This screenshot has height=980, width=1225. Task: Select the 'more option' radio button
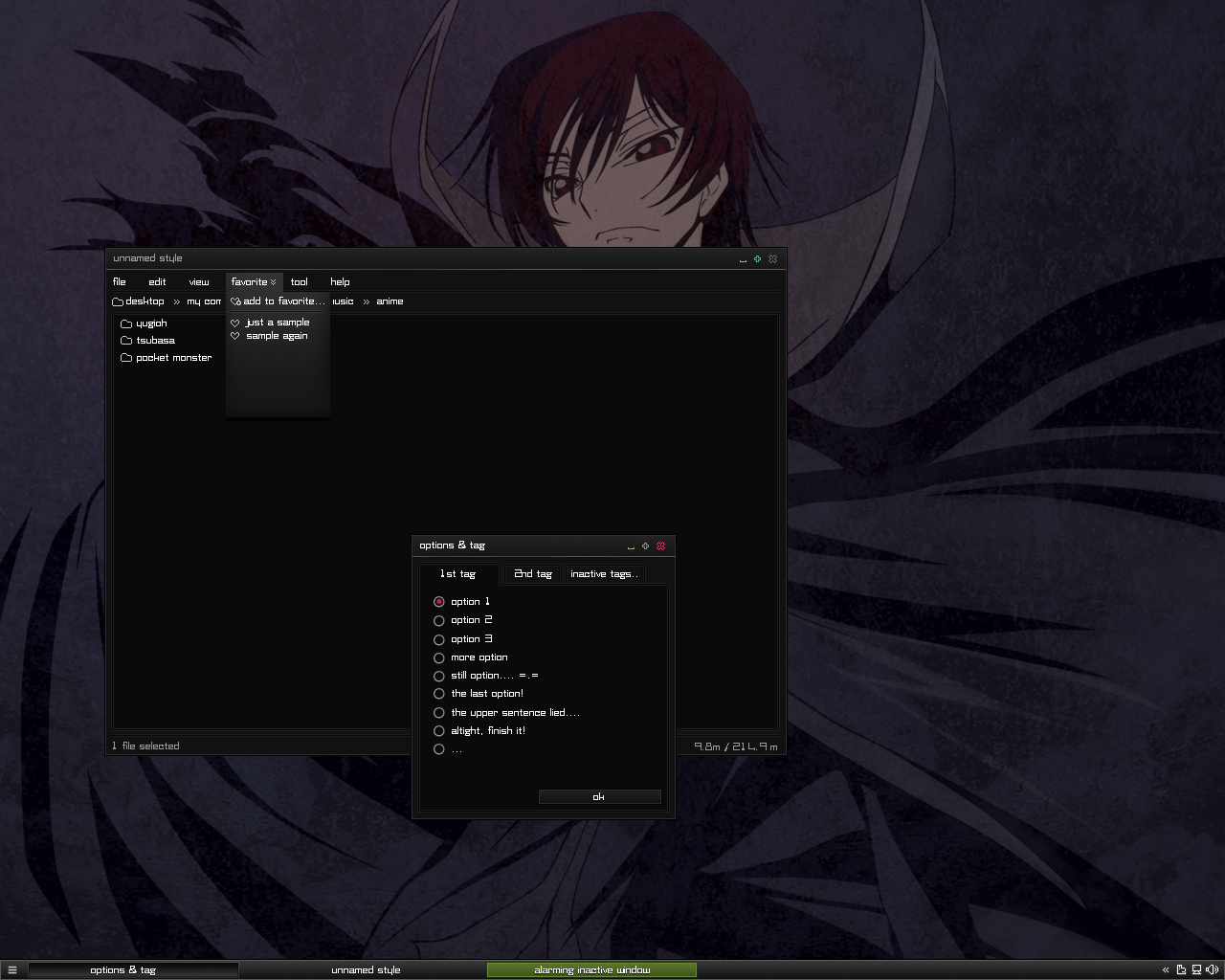click(439, 657)
